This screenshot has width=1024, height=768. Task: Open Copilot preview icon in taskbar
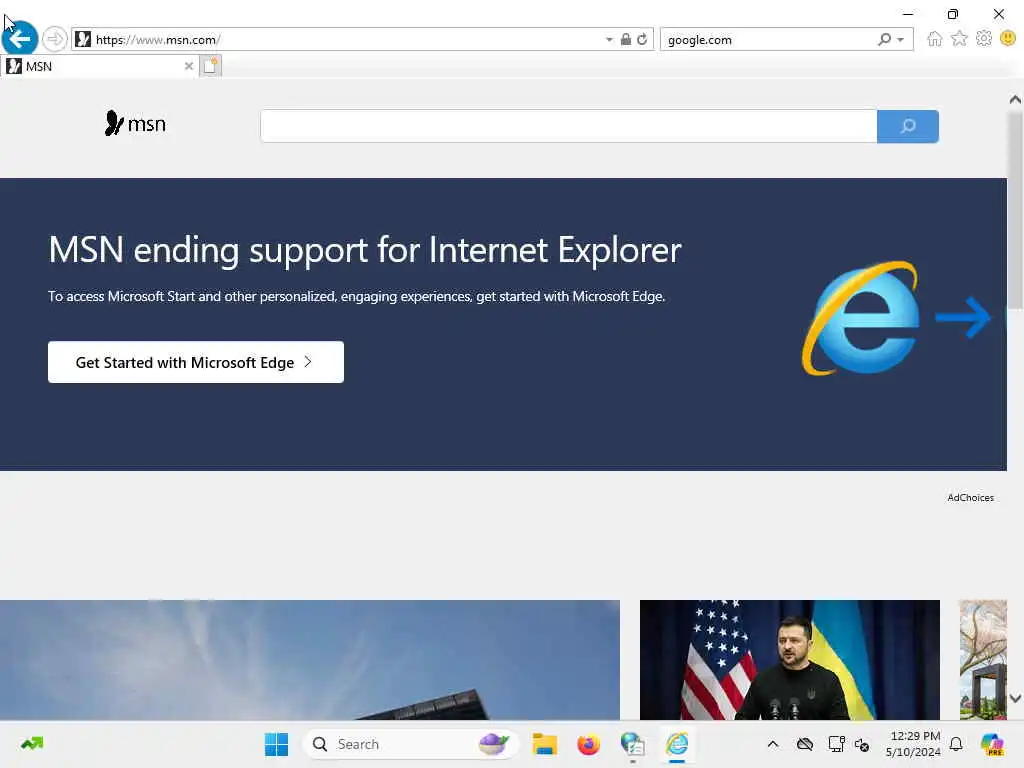coord(993,744)
